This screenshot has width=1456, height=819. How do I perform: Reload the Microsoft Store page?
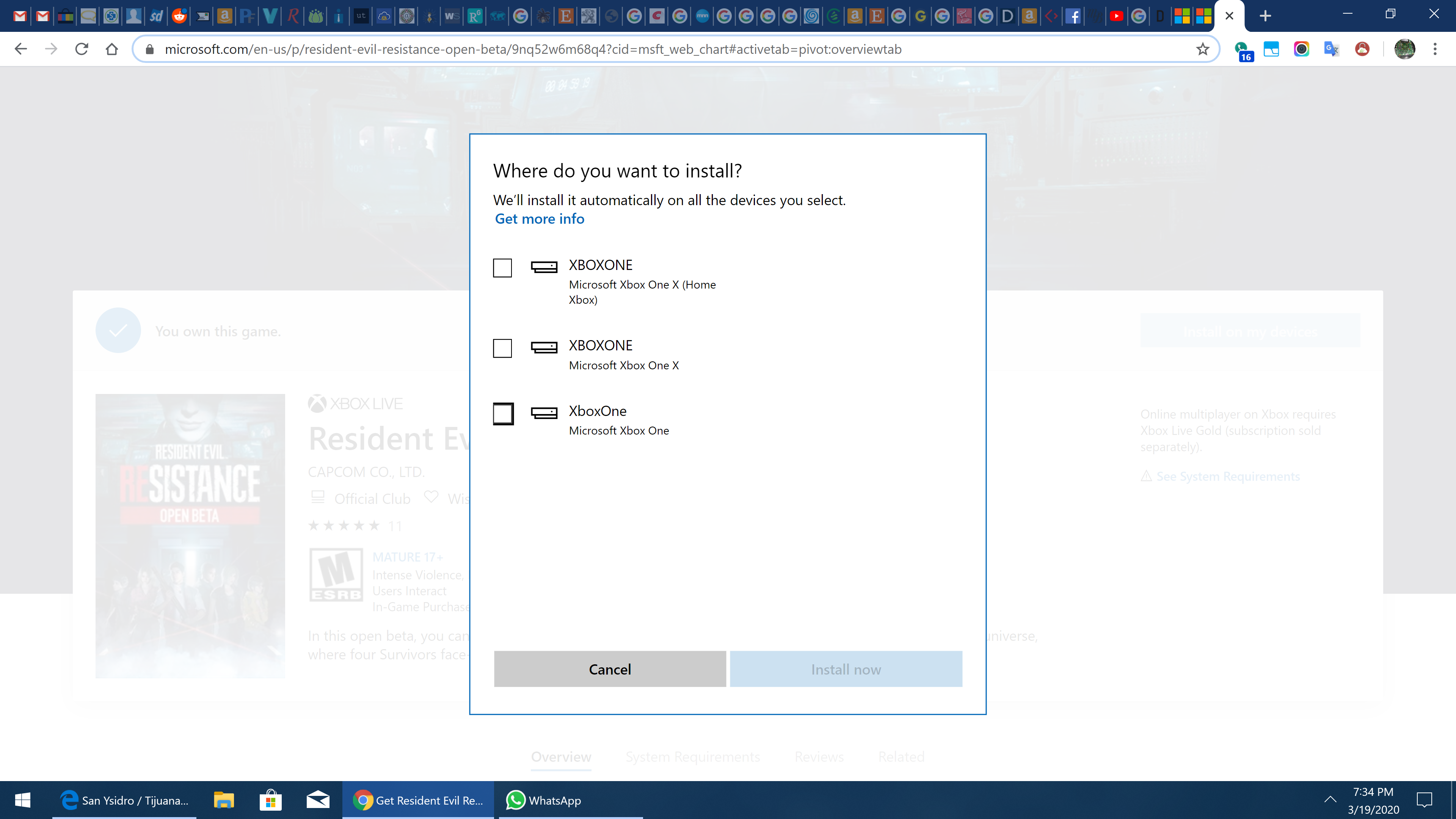coord(82,49)
